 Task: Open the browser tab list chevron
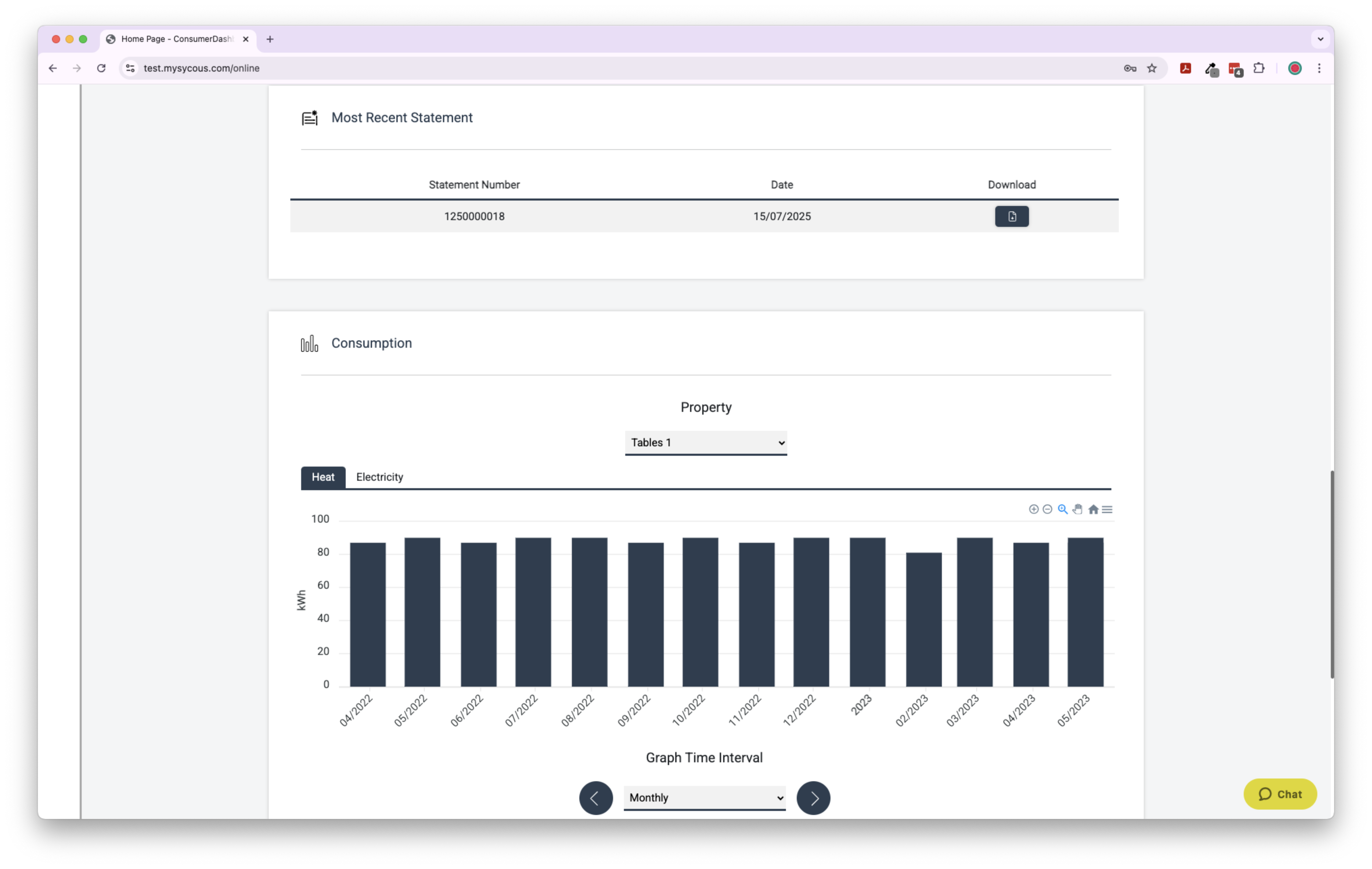click(x=1320, y=39)
